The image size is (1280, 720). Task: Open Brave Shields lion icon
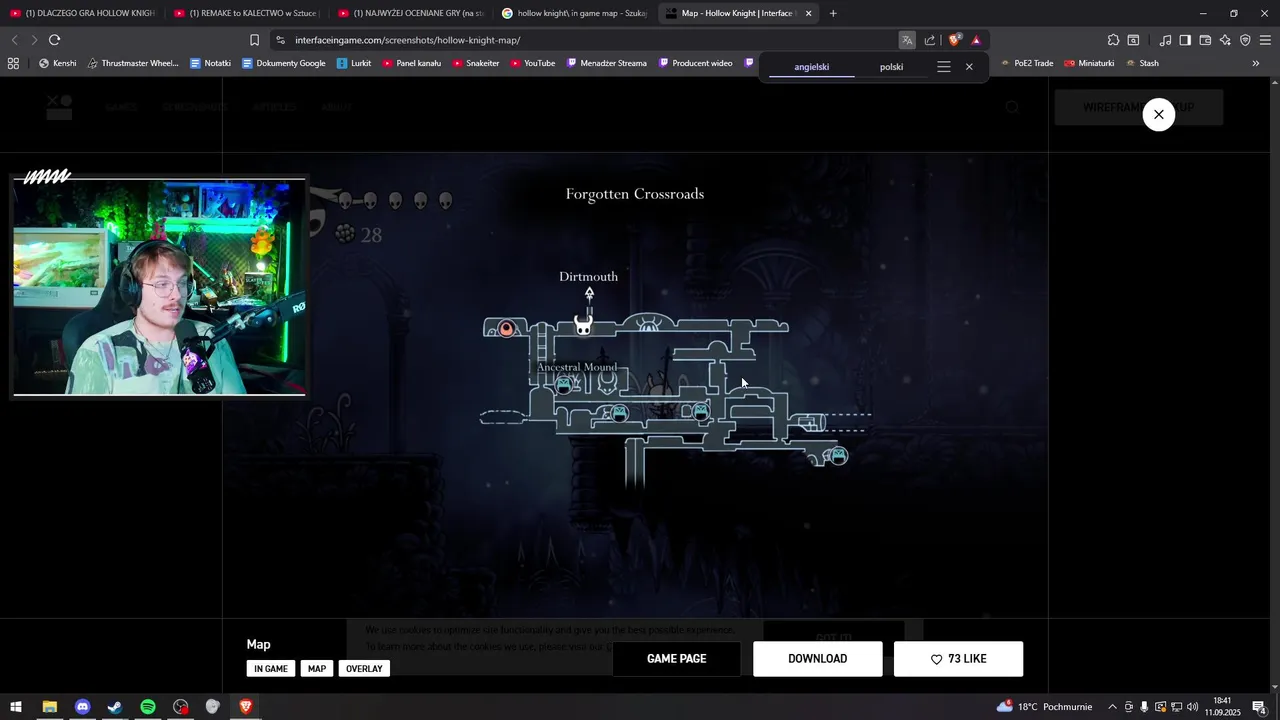pos(955,40)
